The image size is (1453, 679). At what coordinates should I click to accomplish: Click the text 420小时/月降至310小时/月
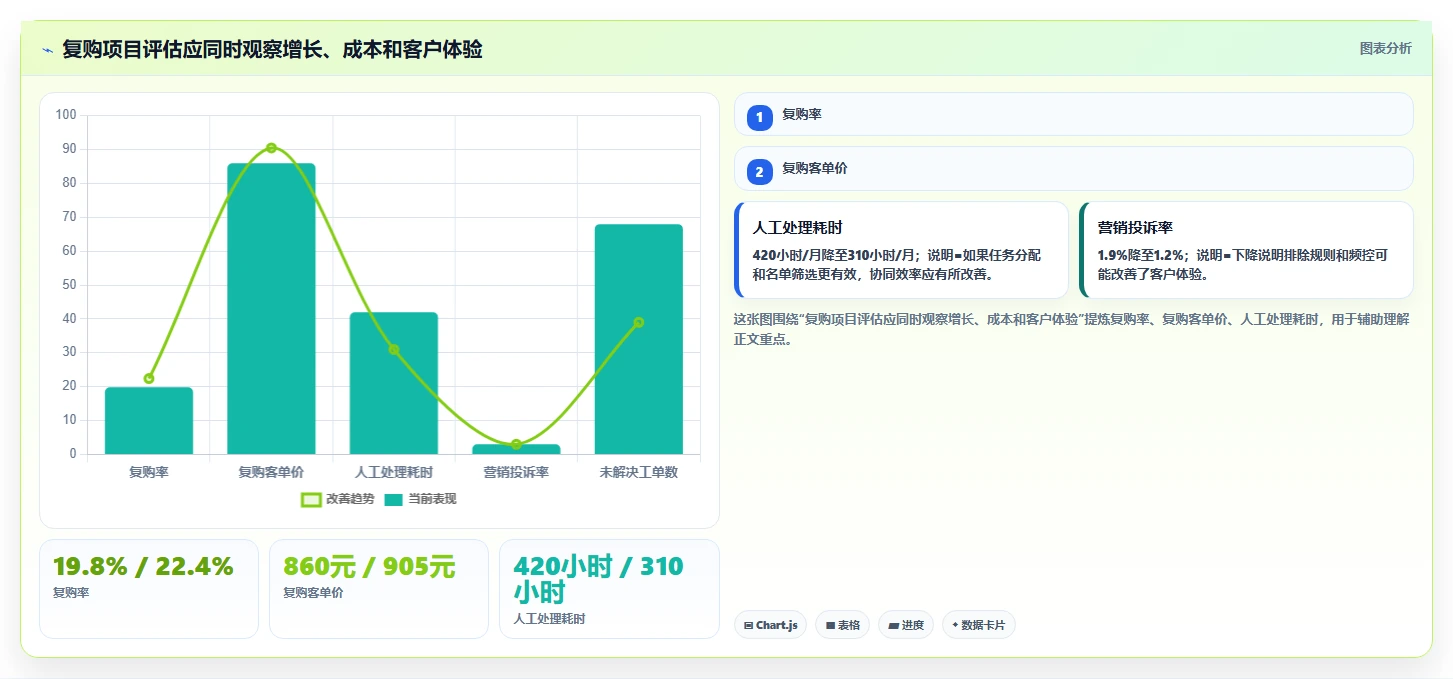pyautogui.click(x=835, y=255)
